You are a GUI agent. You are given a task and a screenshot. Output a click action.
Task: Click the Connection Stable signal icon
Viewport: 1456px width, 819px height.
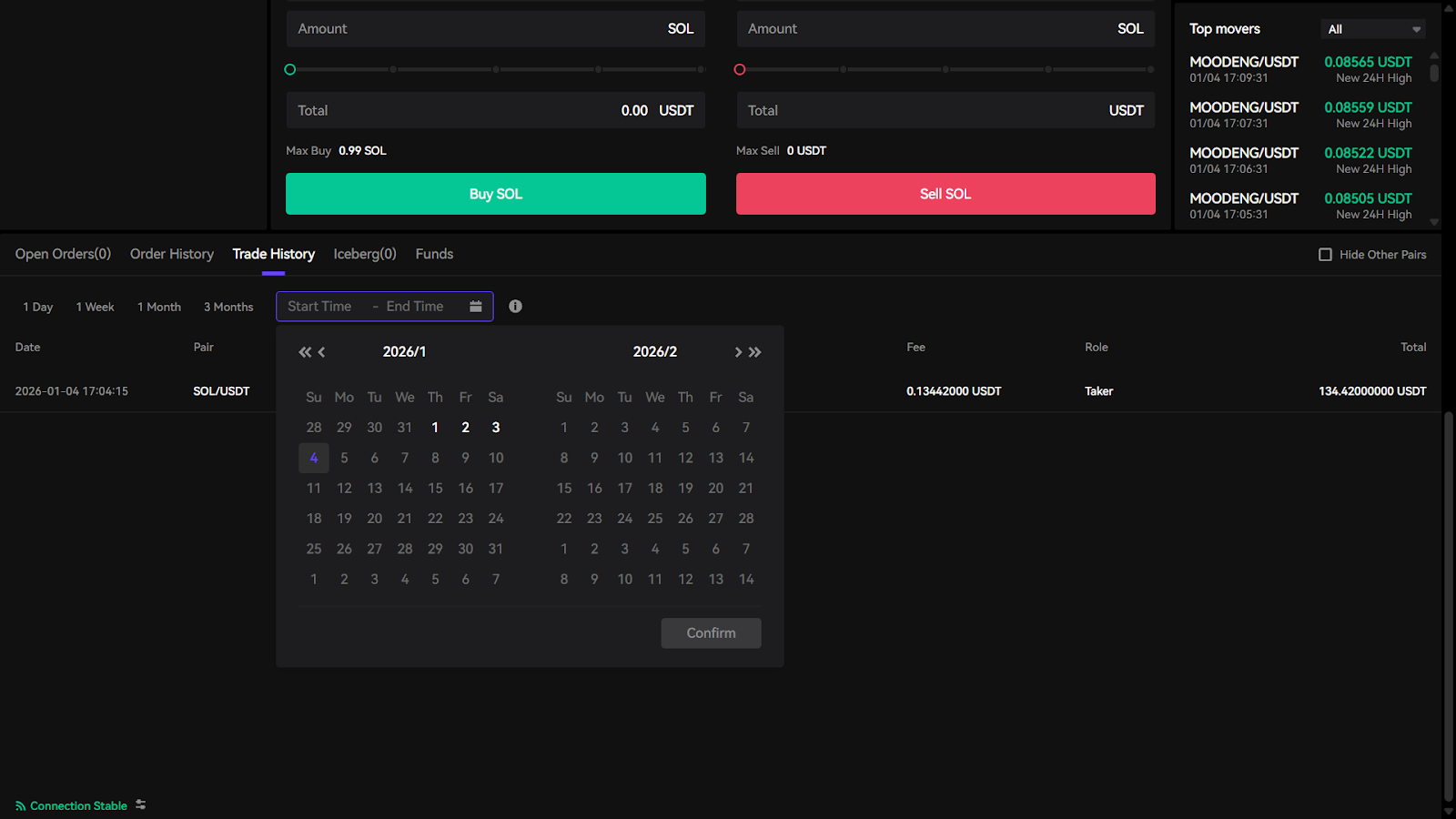(20, 806)
